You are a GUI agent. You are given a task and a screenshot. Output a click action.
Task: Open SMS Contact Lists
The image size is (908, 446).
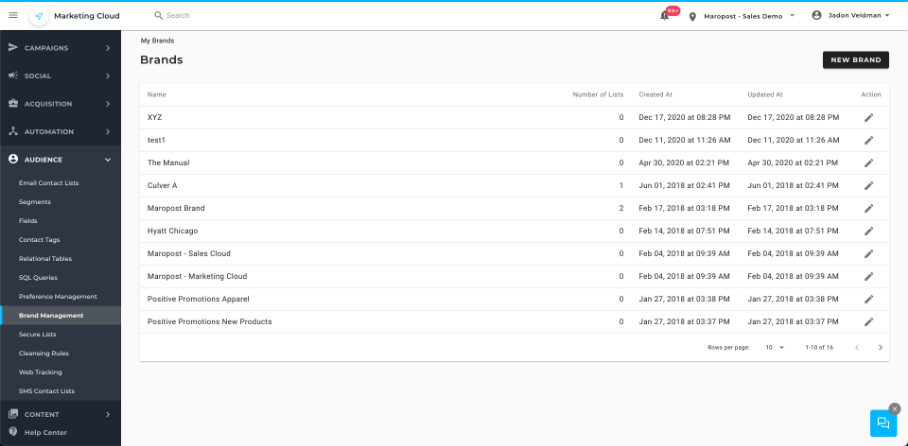(x=46, y=391)
